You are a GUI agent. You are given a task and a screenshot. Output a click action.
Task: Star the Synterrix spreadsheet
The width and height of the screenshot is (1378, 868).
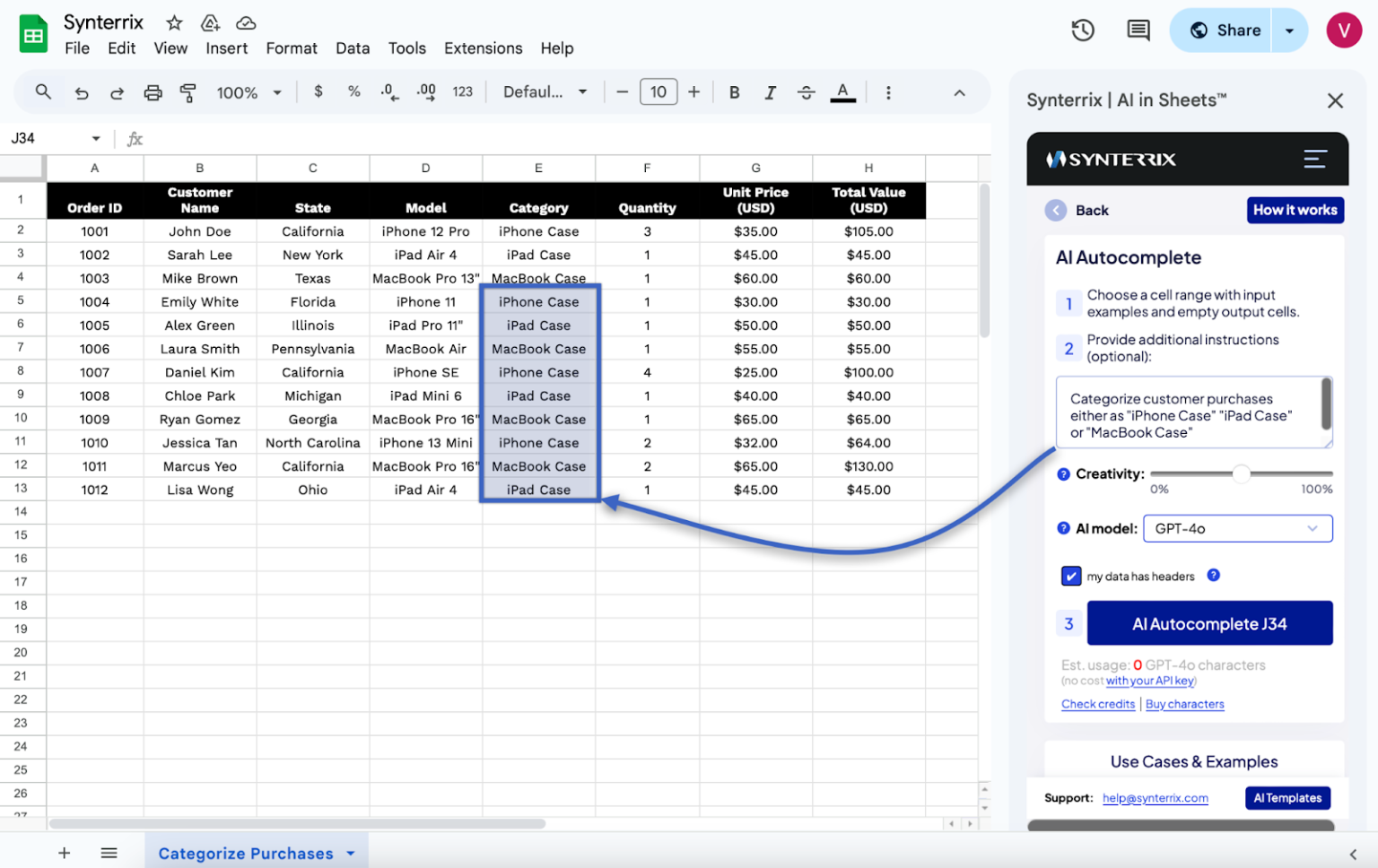click(x=173, y=22)
